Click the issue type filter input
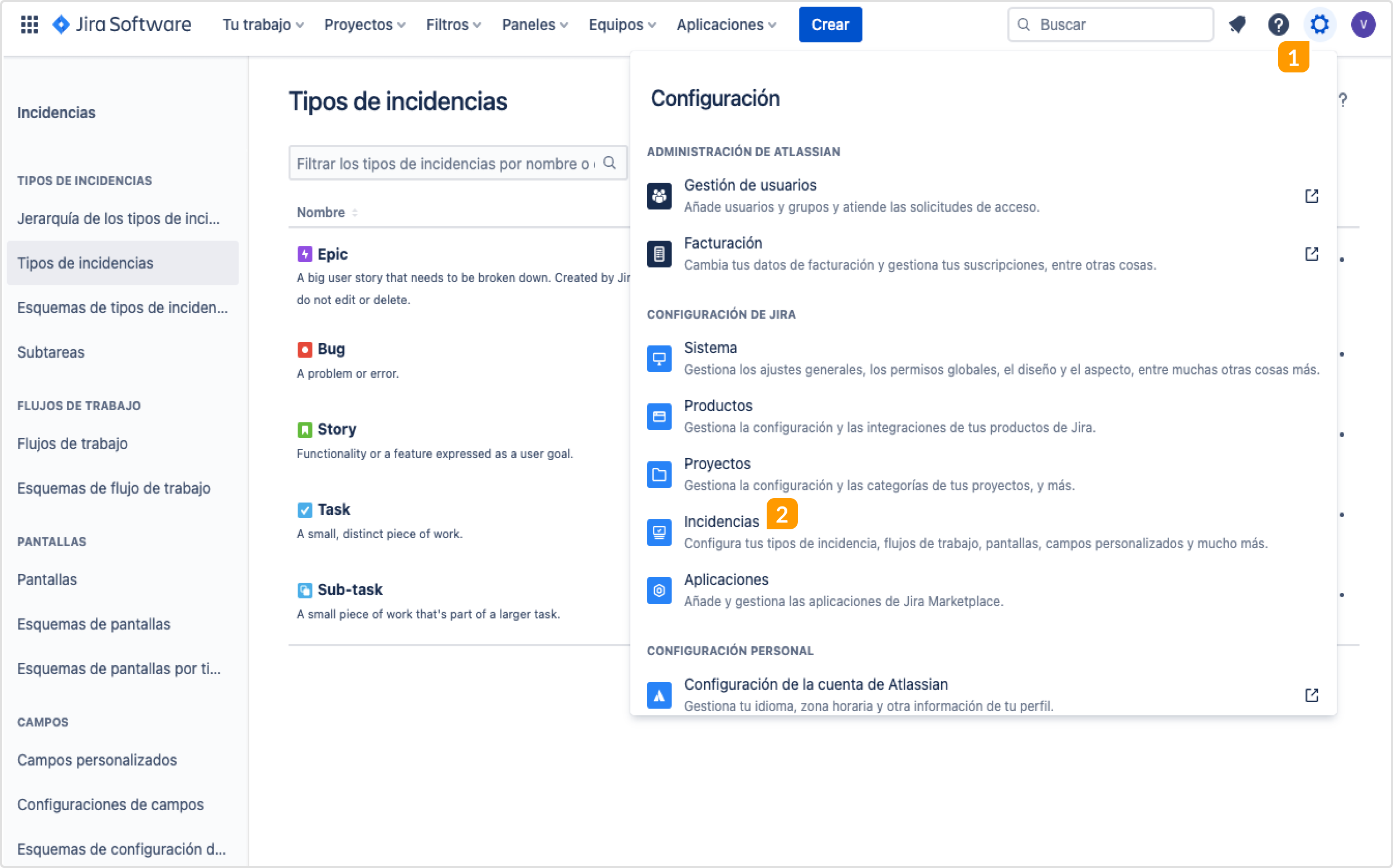This screenshot has width=1393, height=868. 457,163
